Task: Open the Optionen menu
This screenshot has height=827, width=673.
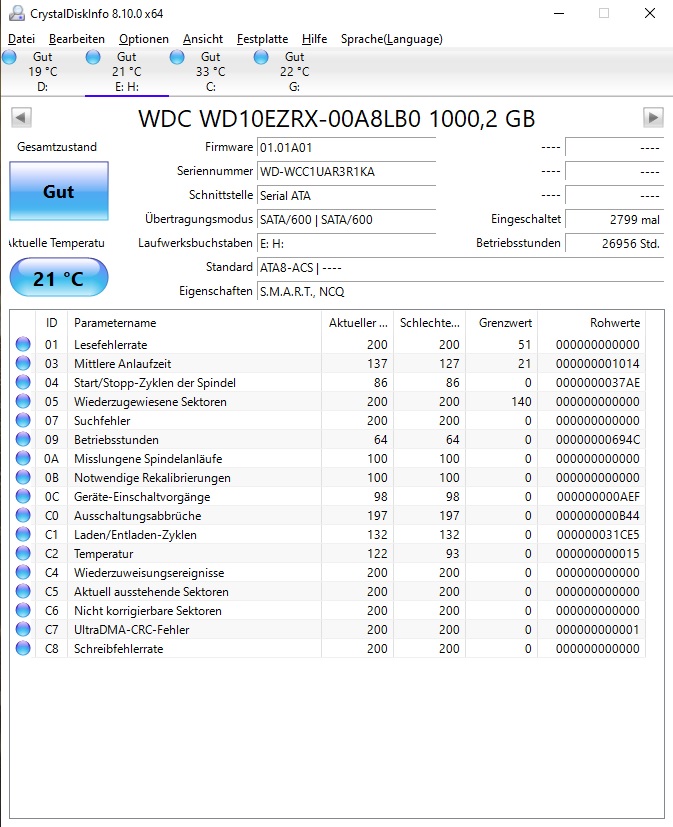Action: click(x=143, y=39)
